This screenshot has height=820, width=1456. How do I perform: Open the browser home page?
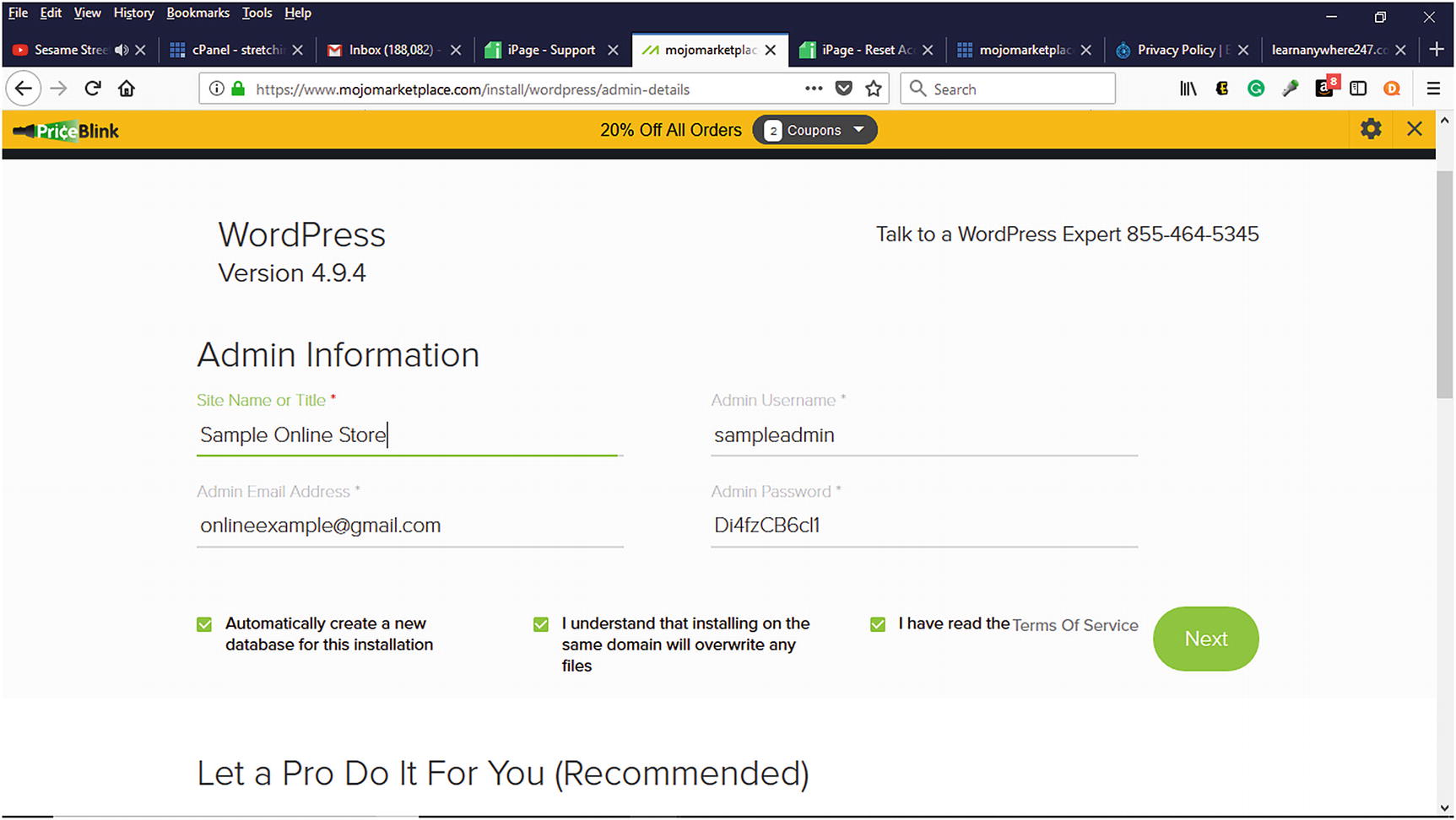click(127, 89)
